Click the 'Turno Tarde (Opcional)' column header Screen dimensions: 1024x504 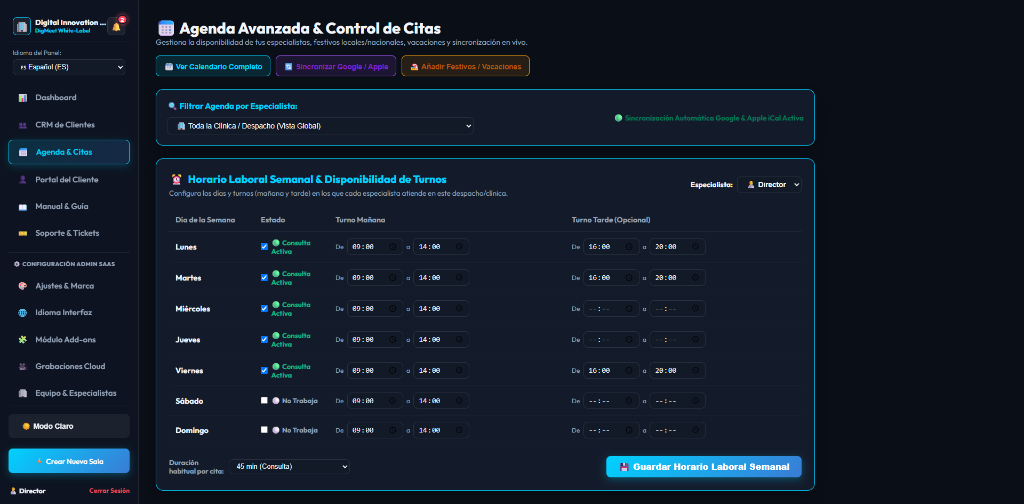pos(611,220)
